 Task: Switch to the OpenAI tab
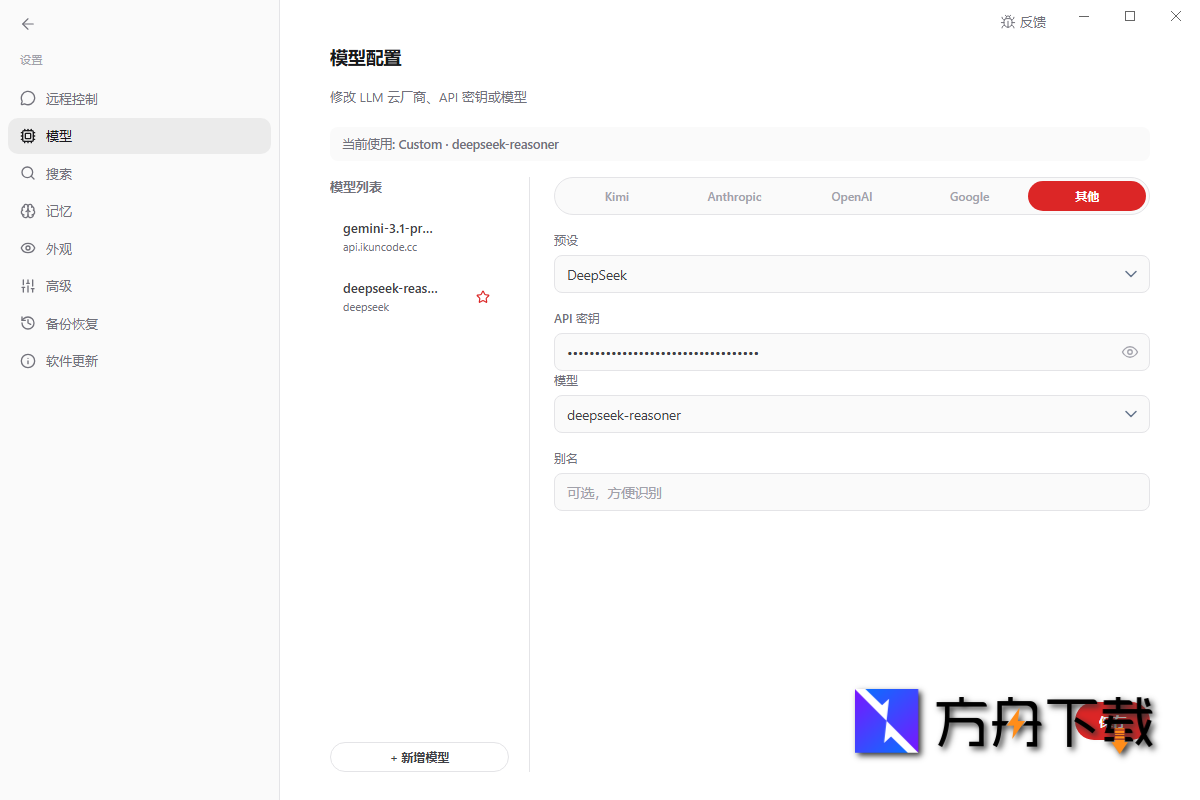851,196
